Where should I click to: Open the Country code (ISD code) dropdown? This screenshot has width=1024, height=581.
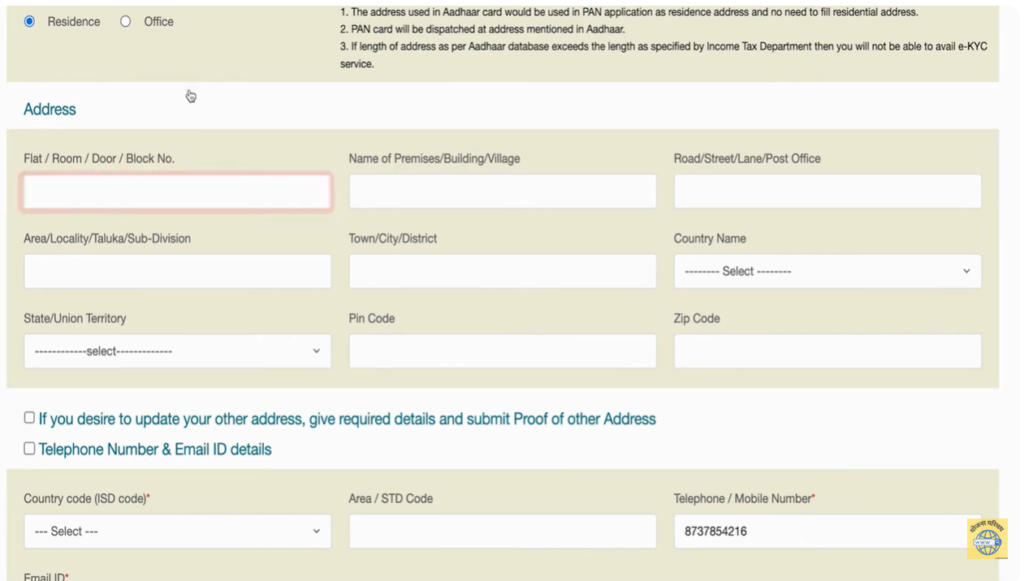[177, 531]
